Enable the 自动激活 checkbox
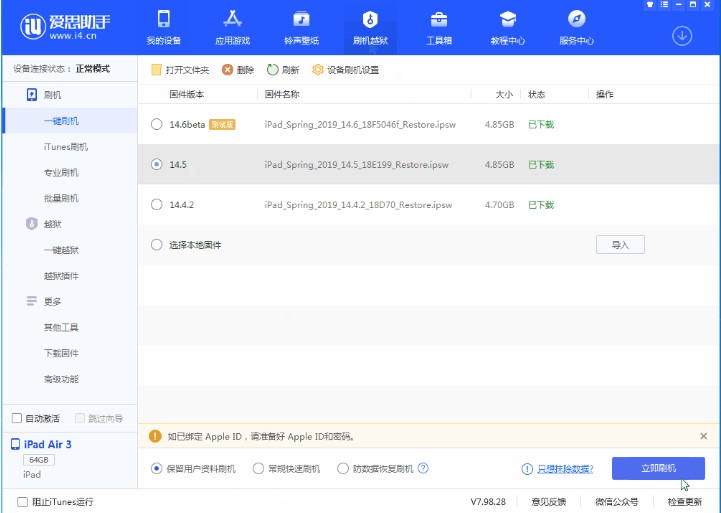The height and width of the screenshot is (513, 721). click(x=17, y=418)
